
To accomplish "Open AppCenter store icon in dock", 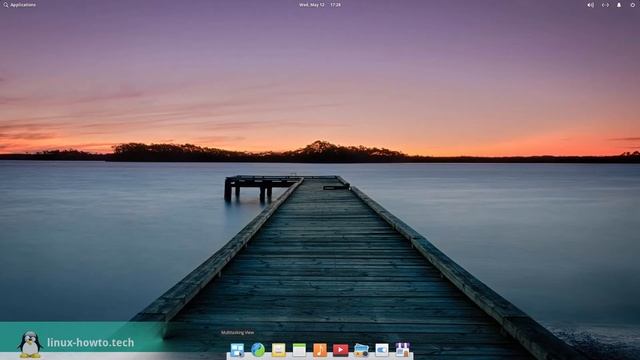I will (402, 350).
